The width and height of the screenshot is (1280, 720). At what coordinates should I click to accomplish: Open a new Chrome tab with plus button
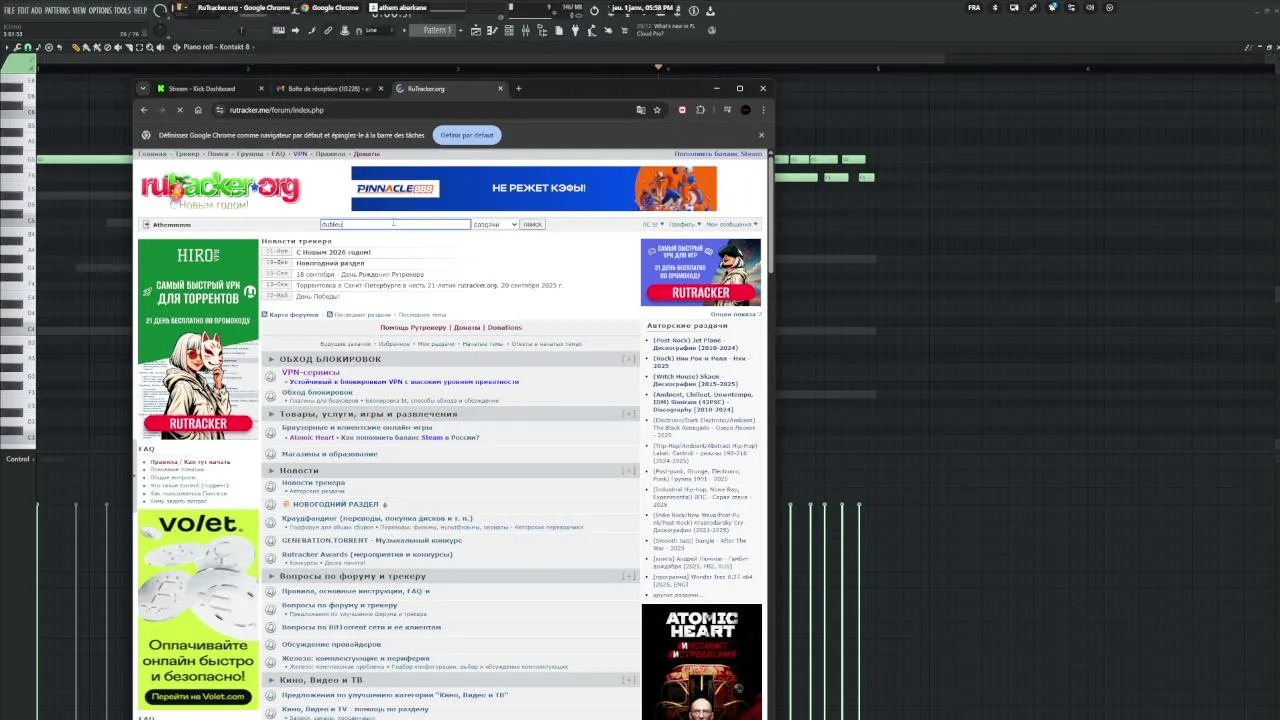pyautogui.click(x=518, y=88)
